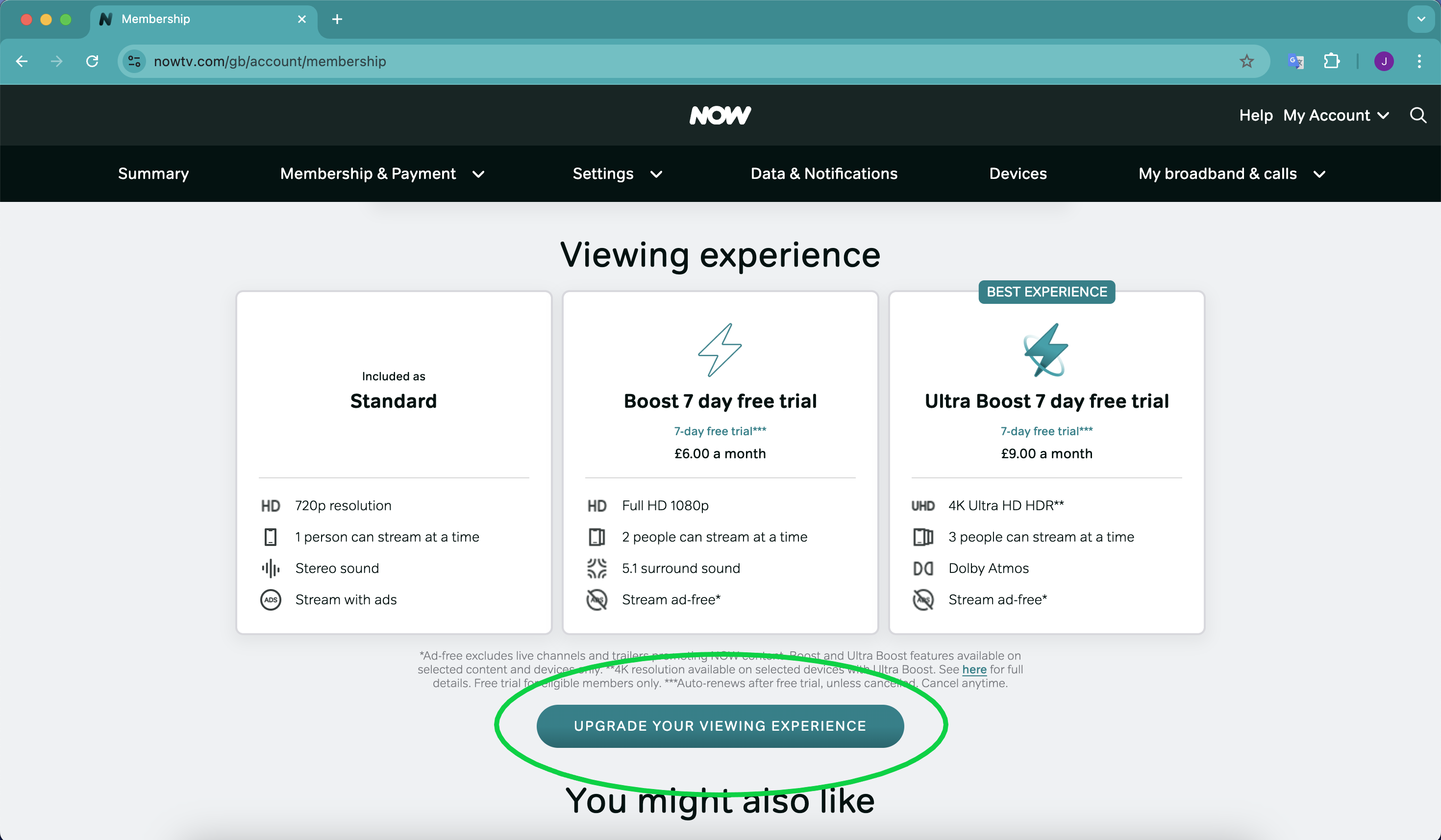Expand the My Account dropdown

click(1336, 116)
